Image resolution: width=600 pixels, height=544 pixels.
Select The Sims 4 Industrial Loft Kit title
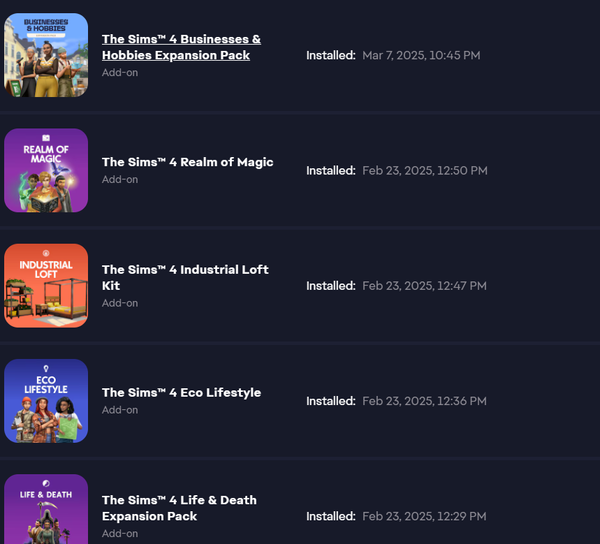pos(185,277)
